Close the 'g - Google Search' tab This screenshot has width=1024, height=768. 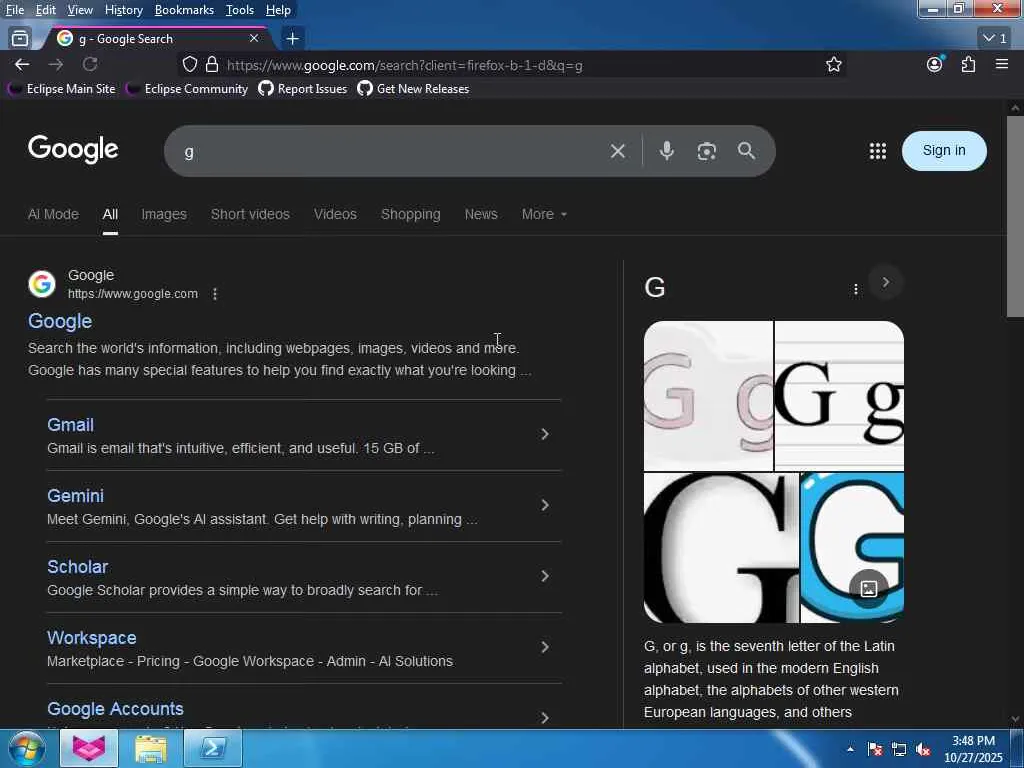(254, 39)
